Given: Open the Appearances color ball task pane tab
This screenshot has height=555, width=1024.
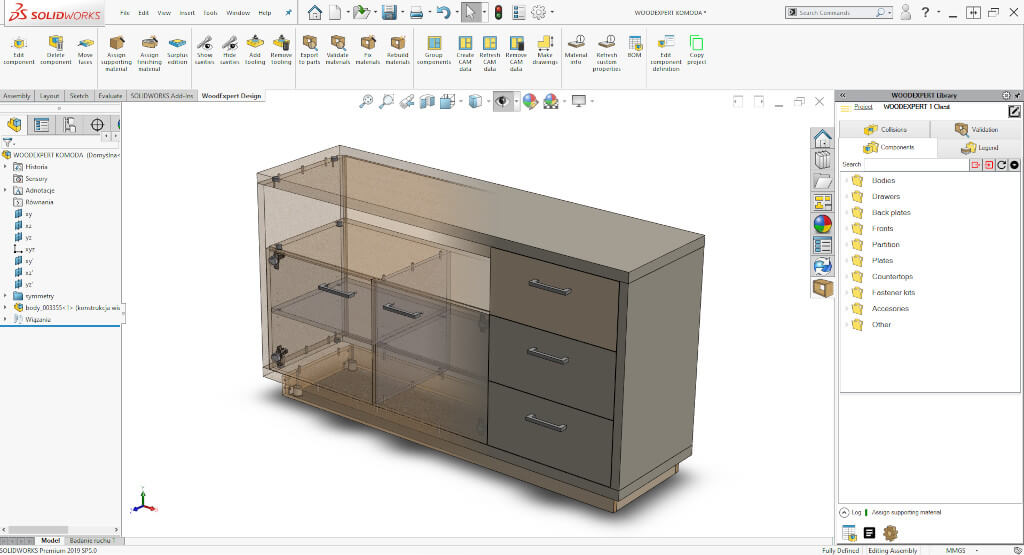Looking at the screenshot, I should pos(822,224).
